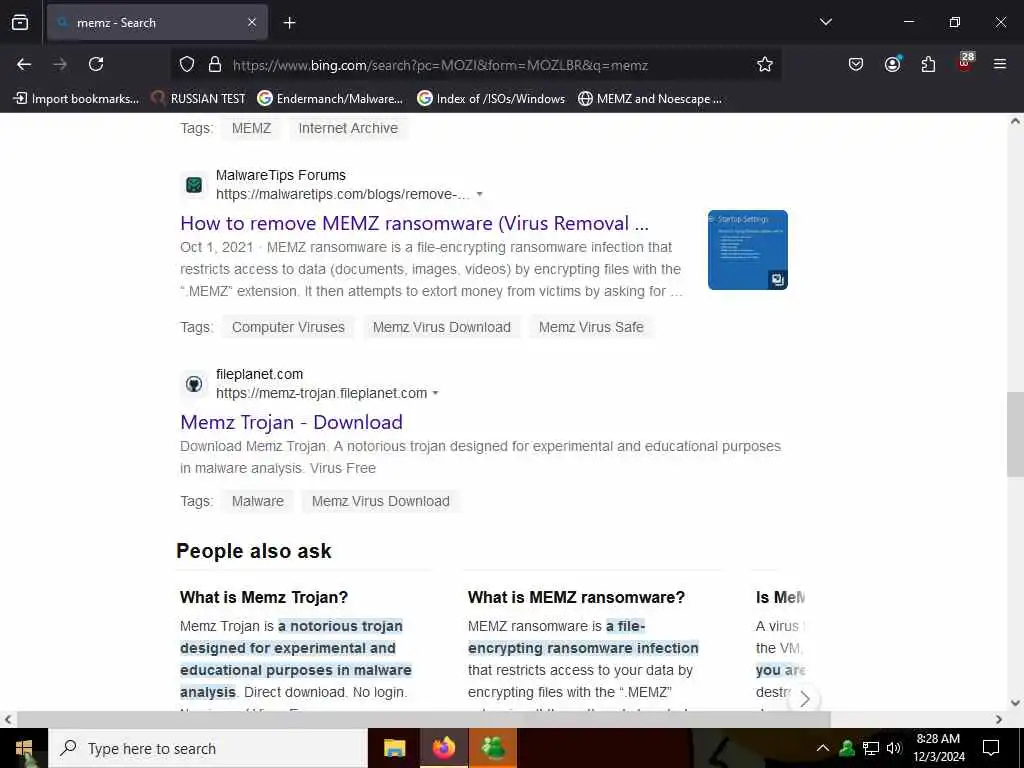Viewport: 1024px width, 768px height.
Task: Open the green people app in taskbar
Action: click(493, 748)
